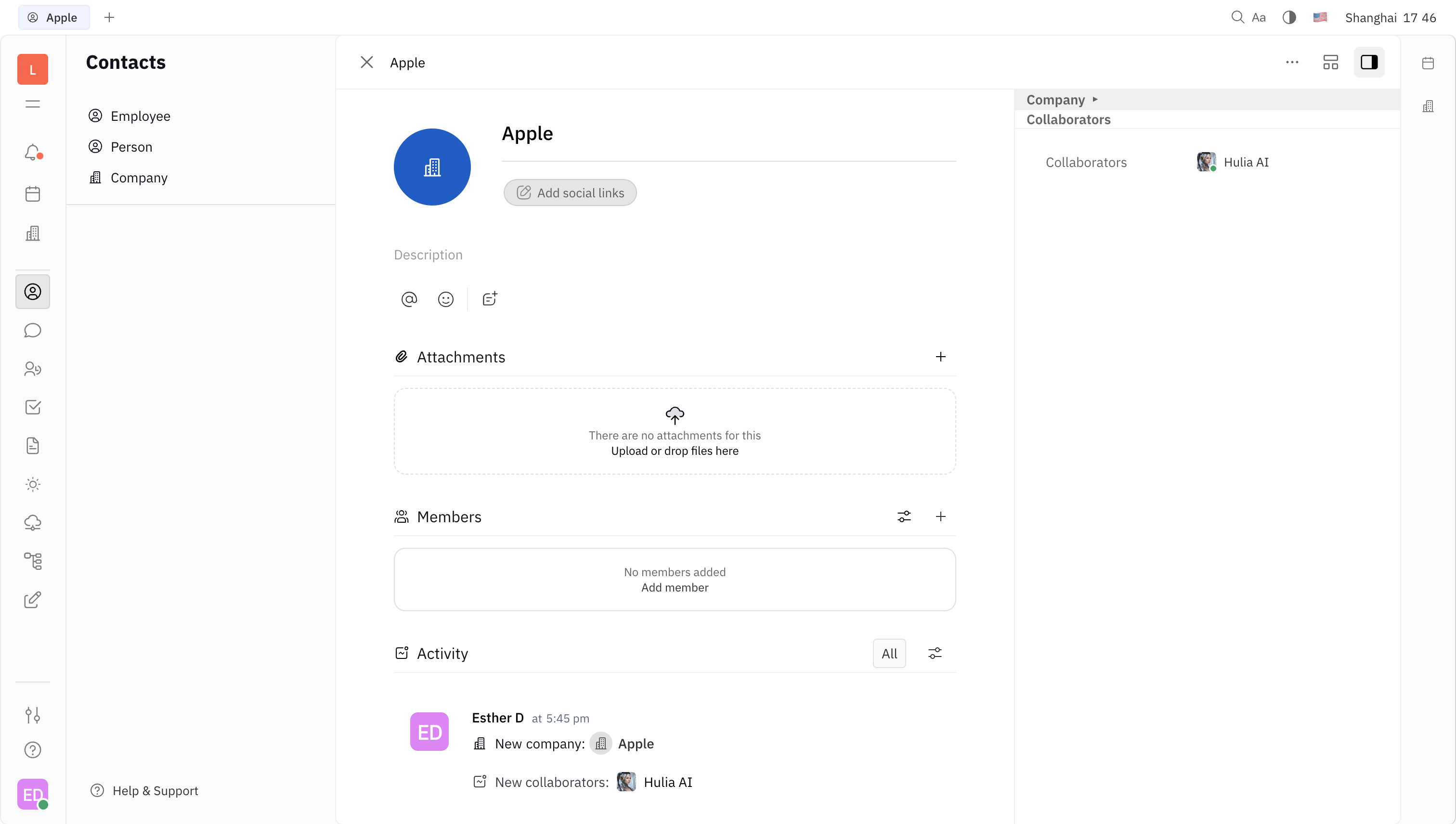
Task: Click the Add member link
Action: coord(674,588)
